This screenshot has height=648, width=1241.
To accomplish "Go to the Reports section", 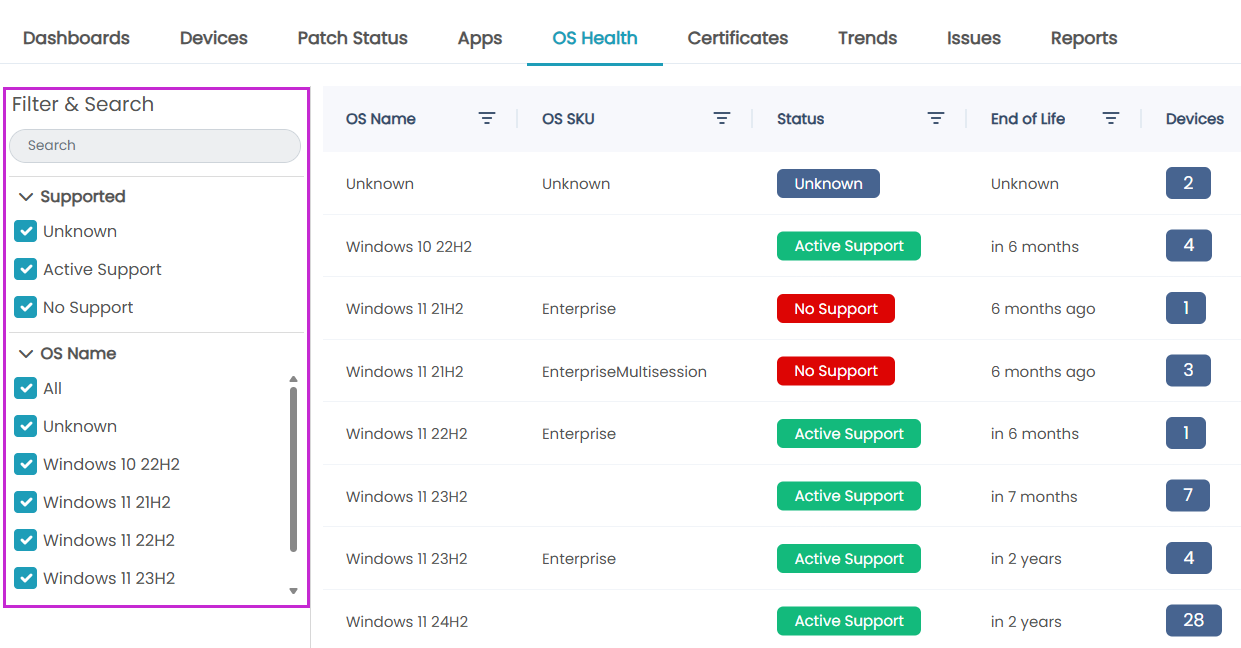I will coord(1083,38).
